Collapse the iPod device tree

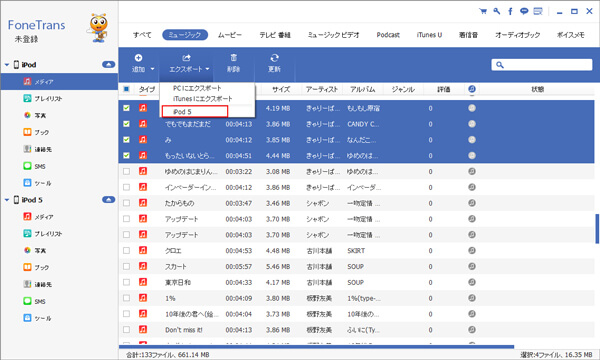7,65
